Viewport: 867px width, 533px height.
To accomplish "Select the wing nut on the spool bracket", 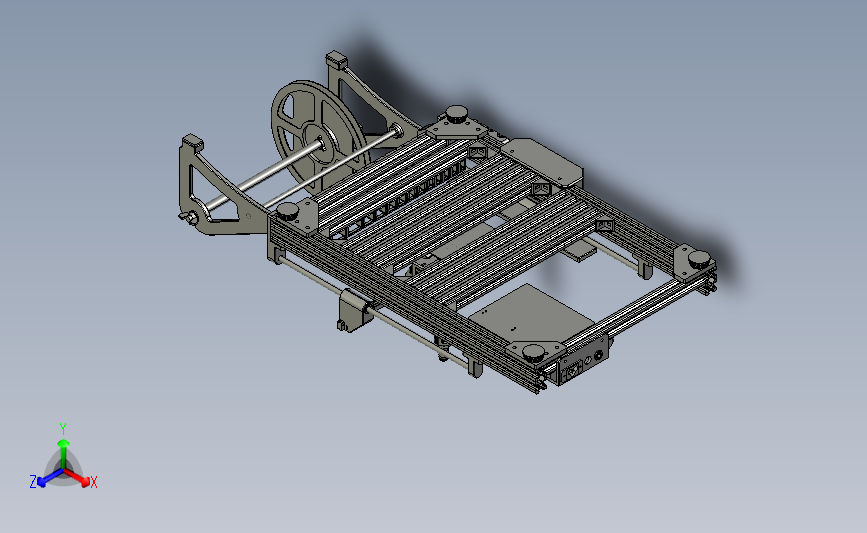I will (x=189, y=218).
